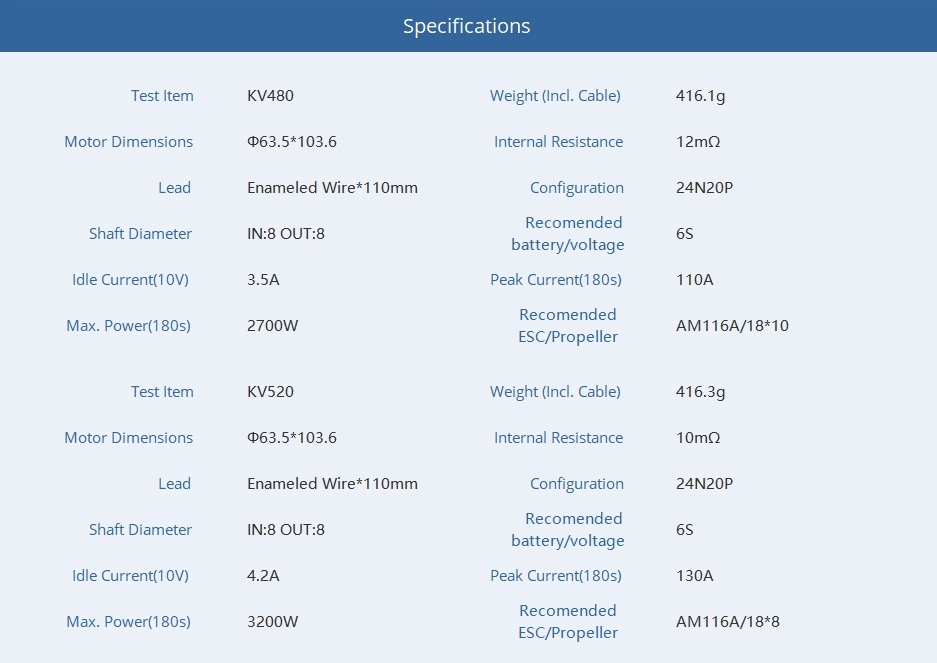937x663 pixels.
Task: Click the AM116A/18*8 ESC/propeller value
Action: tap(727, 622)
